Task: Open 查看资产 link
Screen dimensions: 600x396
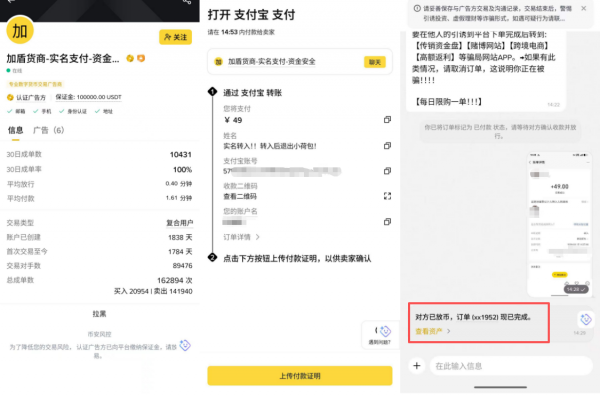Action: [x=433, y=331]
